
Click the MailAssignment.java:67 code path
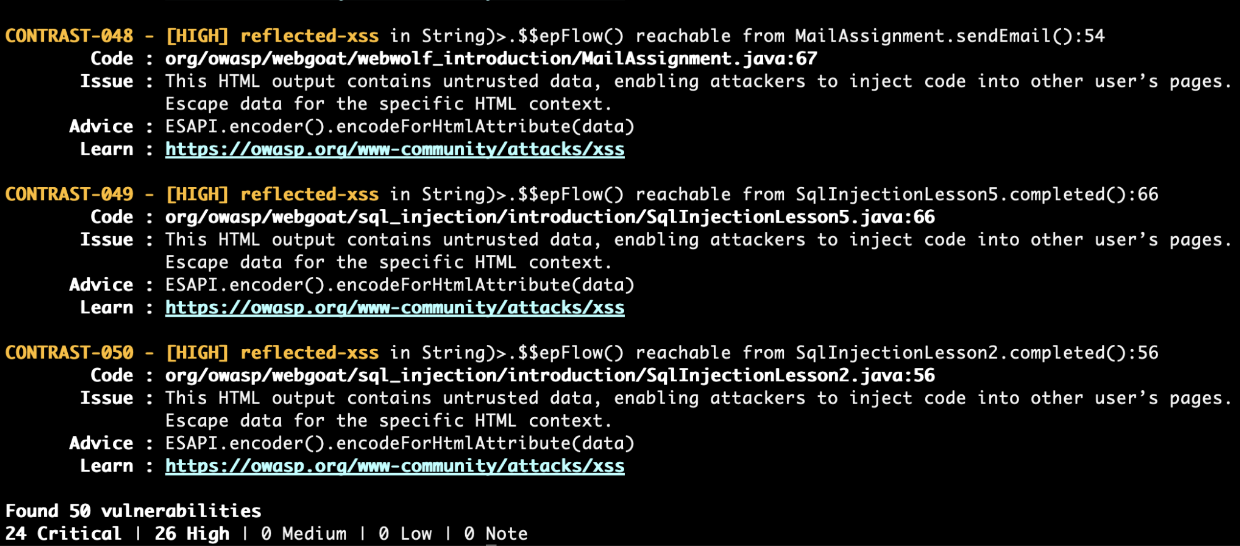point(491,58)
